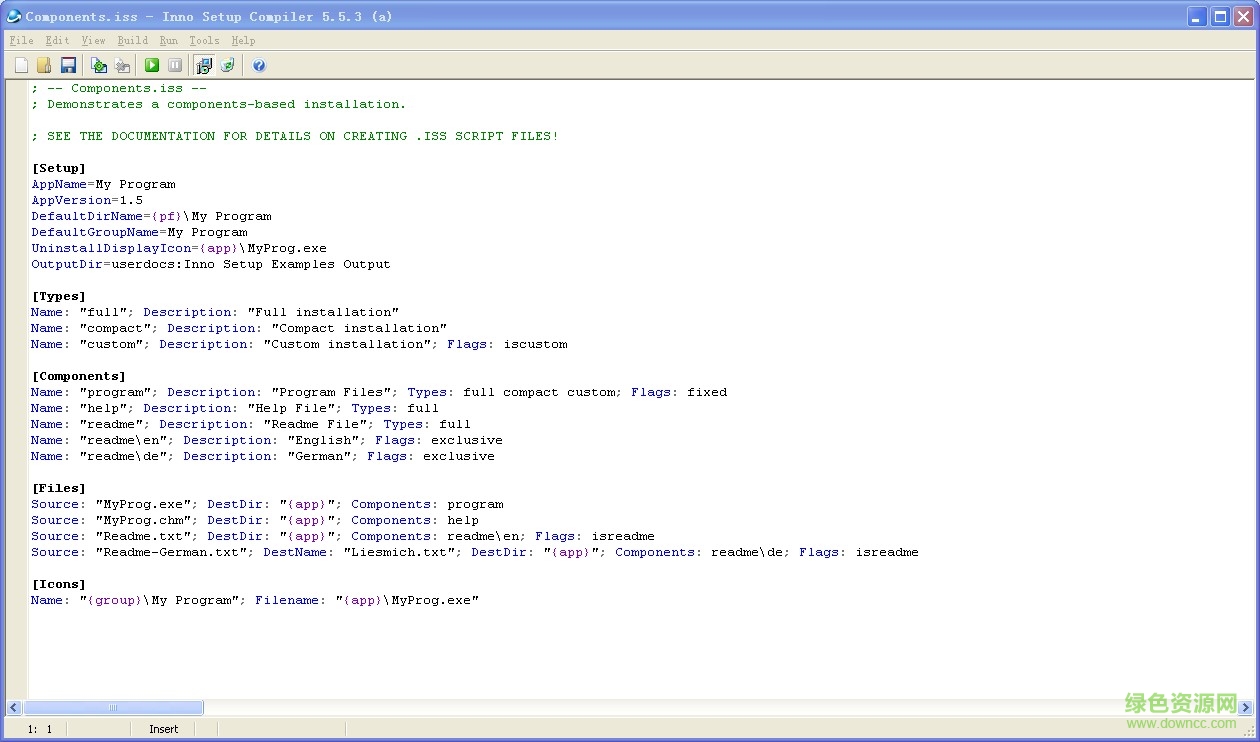This screenshot has height=742, width=1260.
Task: Click the "Full installation" type line
Action: pyautogui.click(x=215, y=312)
